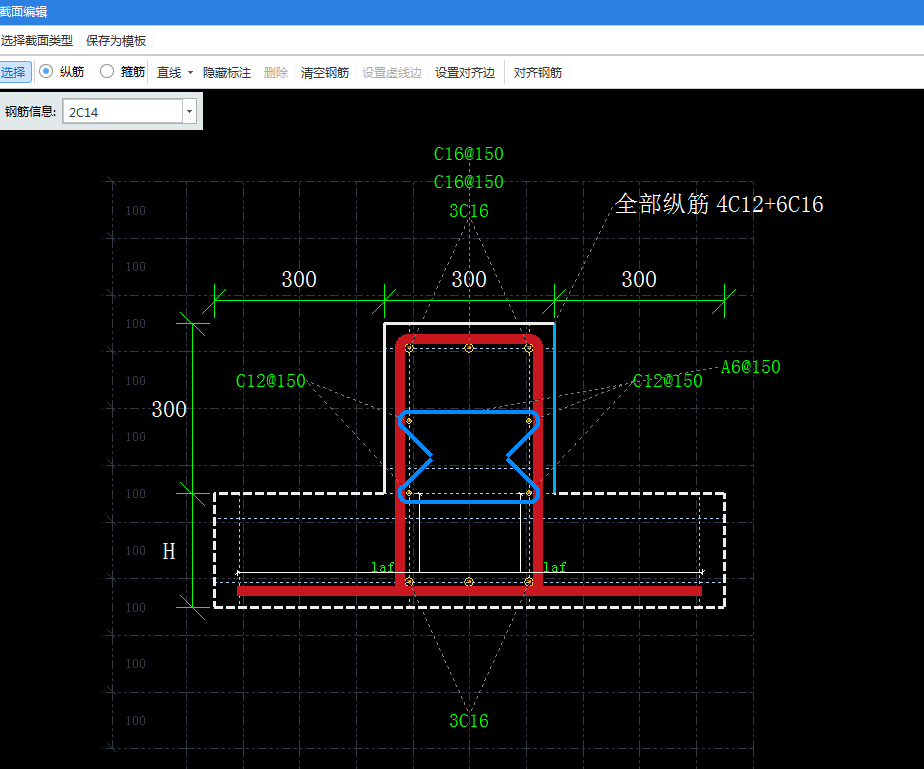Image resolution: width=924 pixels, height=769 pixels.
Task: Click the bottom-middle yellow rebar point
Action: pos(469,582)
